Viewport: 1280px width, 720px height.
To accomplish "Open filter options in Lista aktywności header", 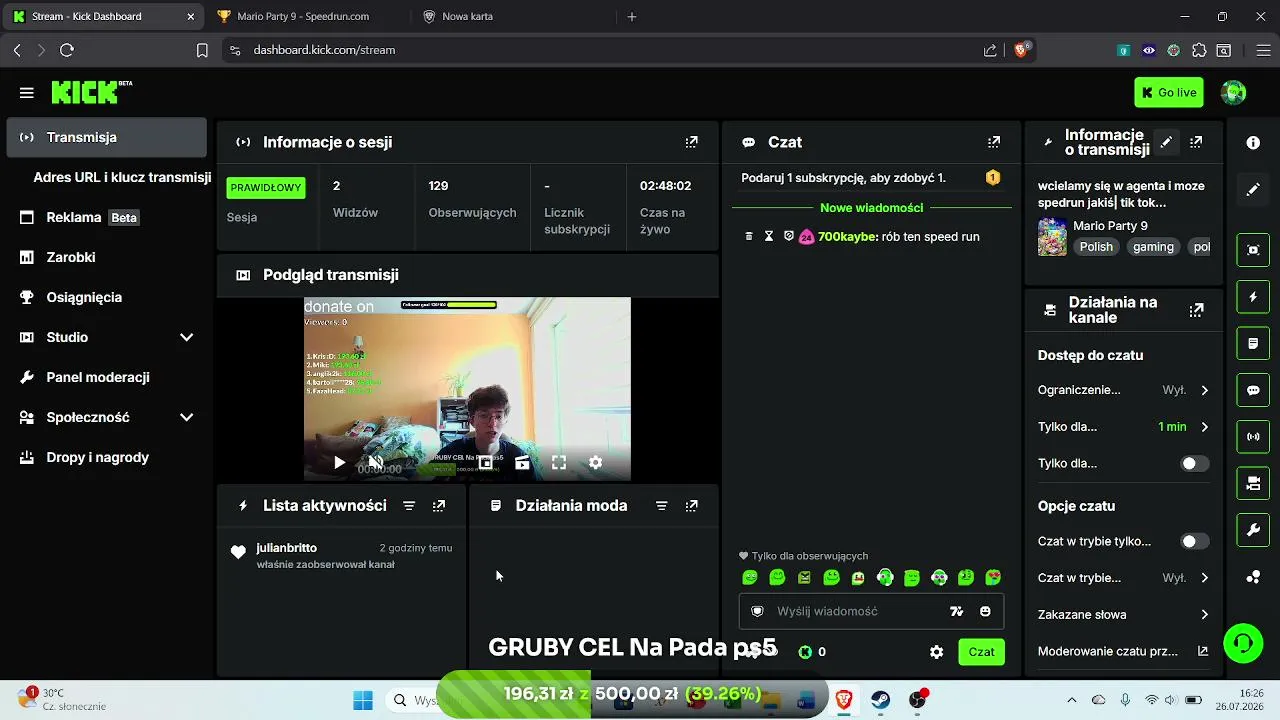I will [x=409, y=506].
